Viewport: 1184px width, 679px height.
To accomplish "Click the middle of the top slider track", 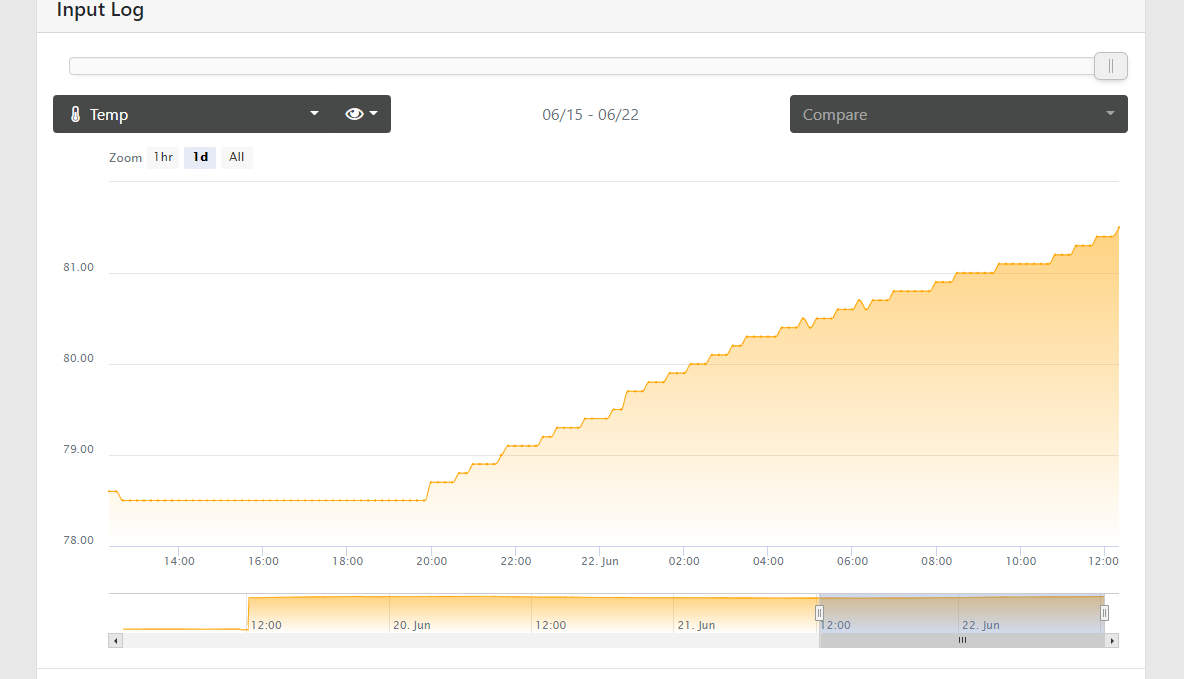I will point(583,66).
